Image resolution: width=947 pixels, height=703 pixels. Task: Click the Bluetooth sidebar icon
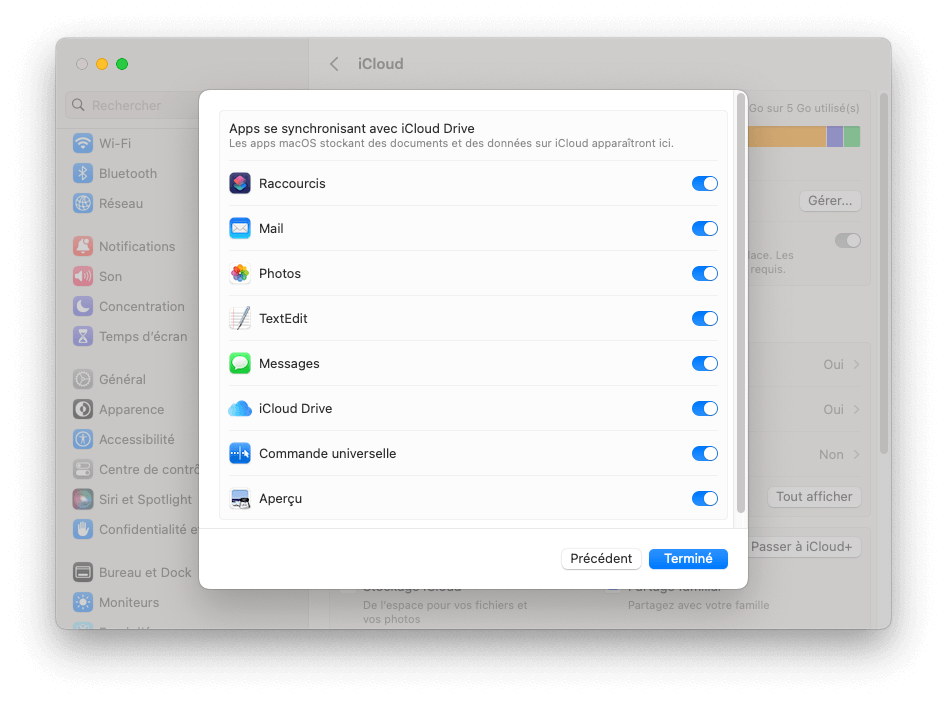pos(83,173)
